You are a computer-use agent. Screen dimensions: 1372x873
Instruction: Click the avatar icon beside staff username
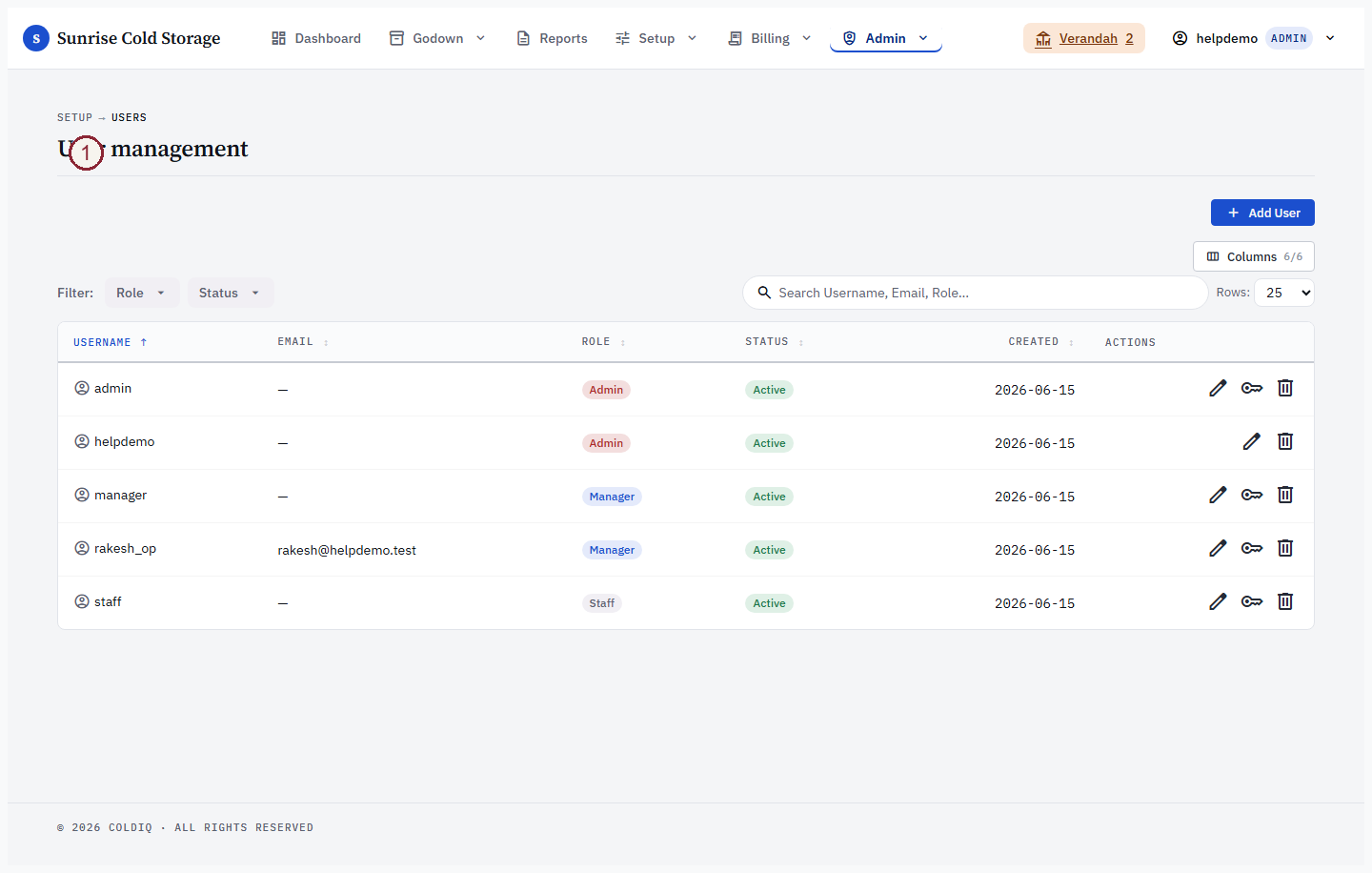82,601
